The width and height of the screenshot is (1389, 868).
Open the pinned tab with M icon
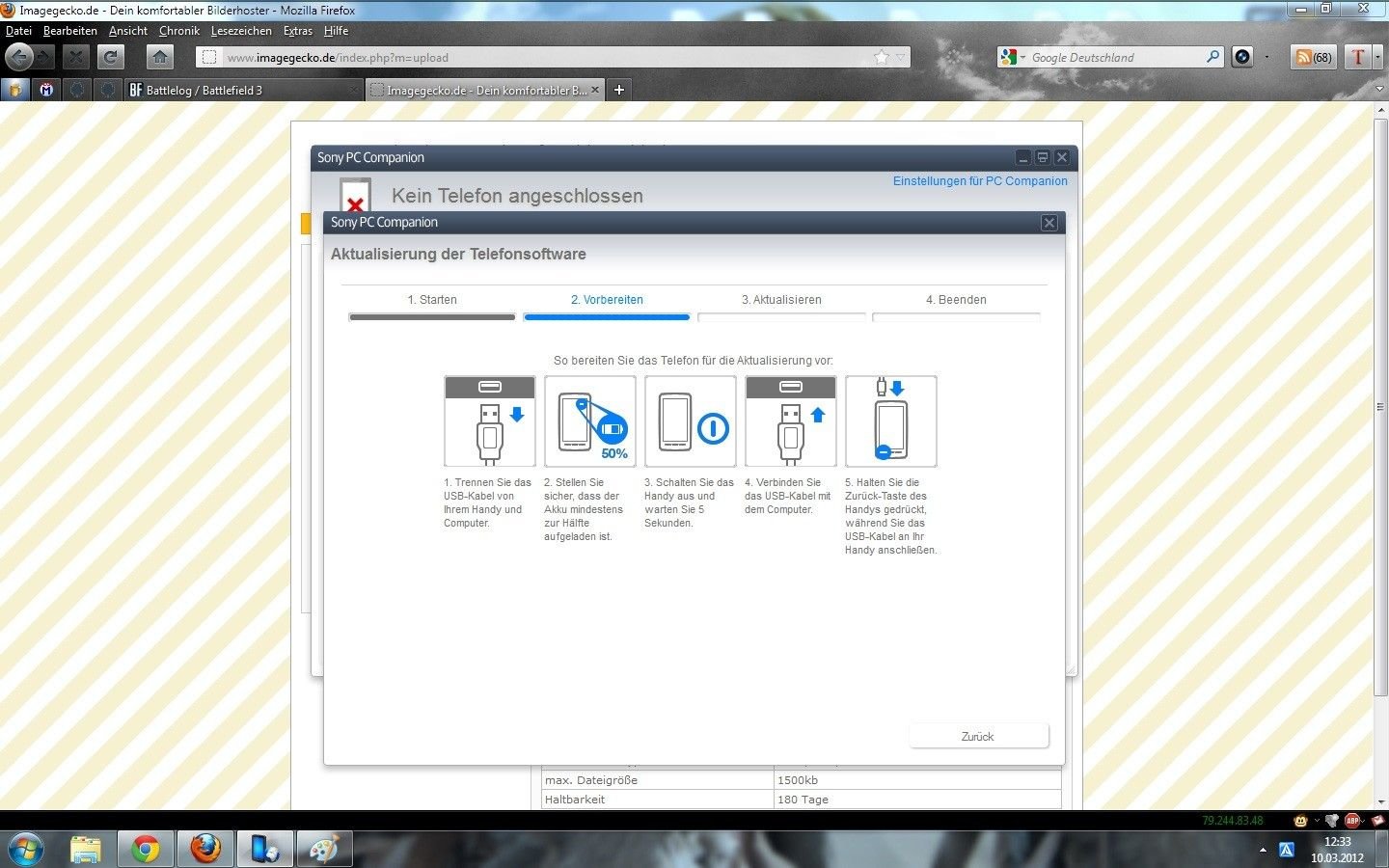(45, 90)
